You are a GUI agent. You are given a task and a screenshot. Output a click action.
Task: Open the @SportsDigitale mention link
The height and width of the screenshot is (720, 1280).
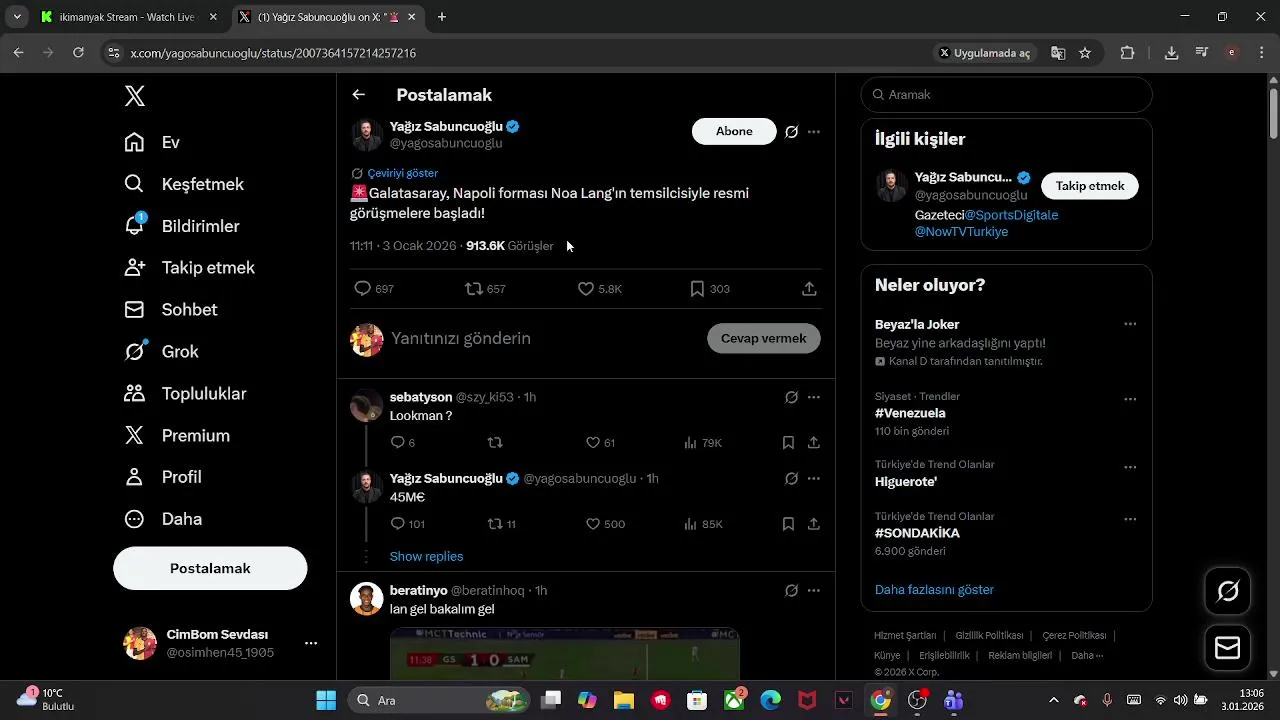(x=1011, y=215)
